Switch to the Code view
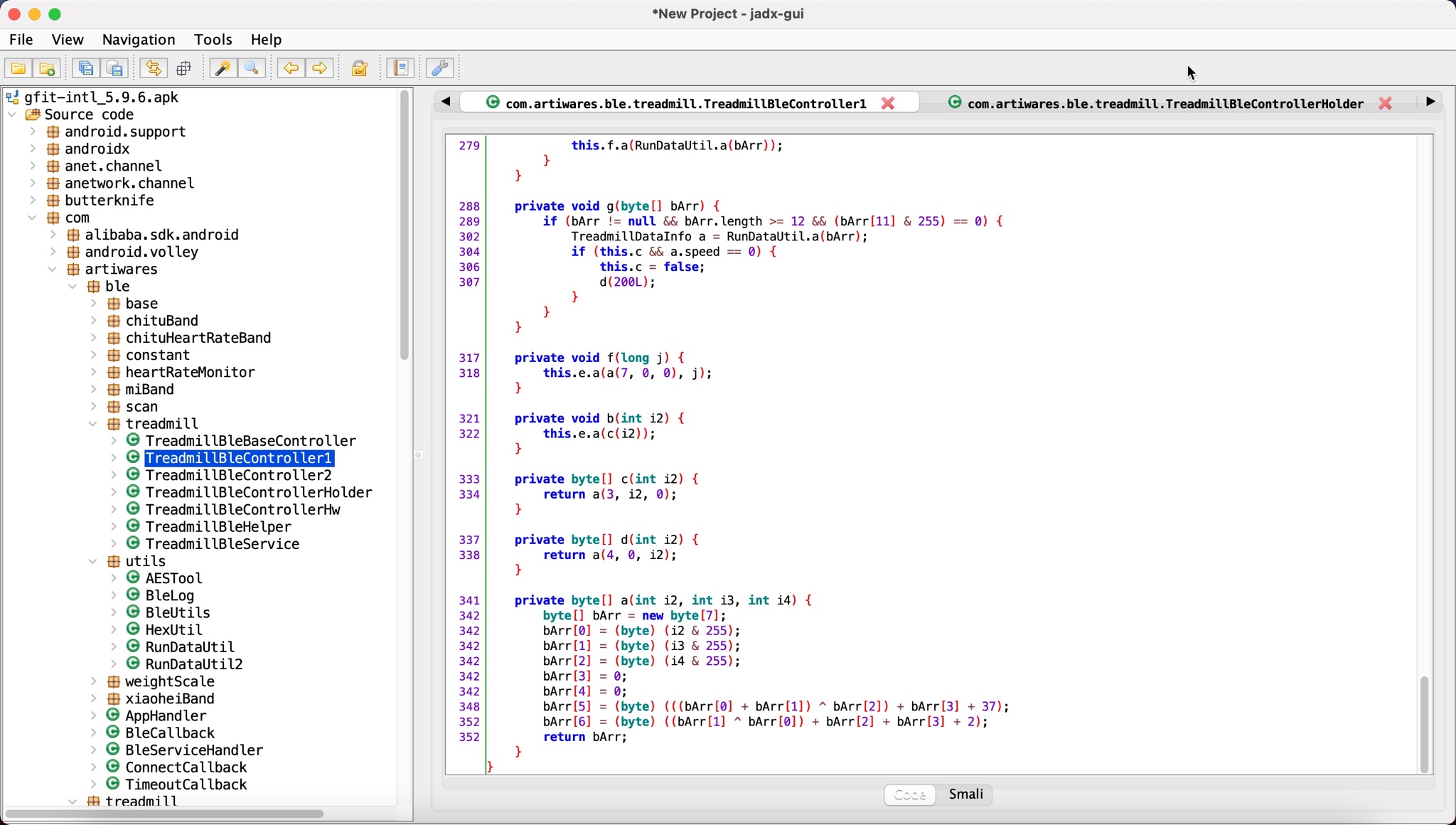The image size is (1456, 825). pyautogui.click(x=910, y=794)
